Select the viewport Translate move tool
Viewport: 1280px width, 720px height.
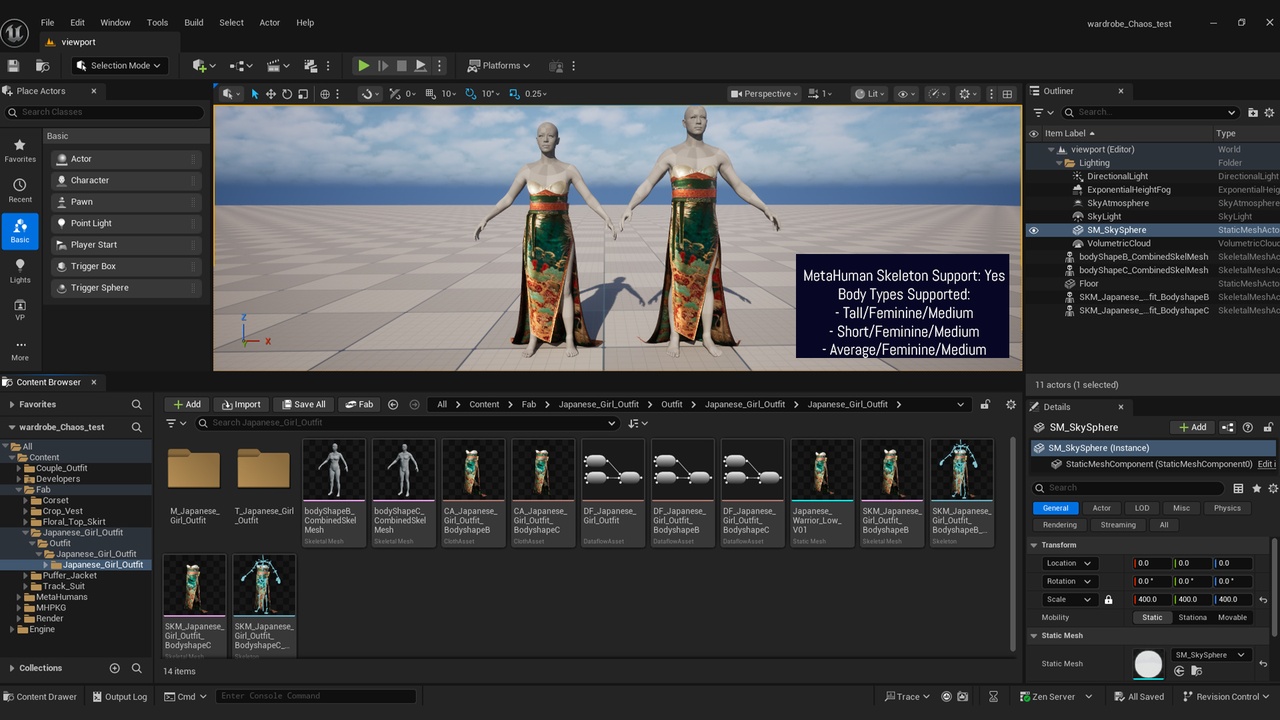pyautogui.click(x=271, y=94)
